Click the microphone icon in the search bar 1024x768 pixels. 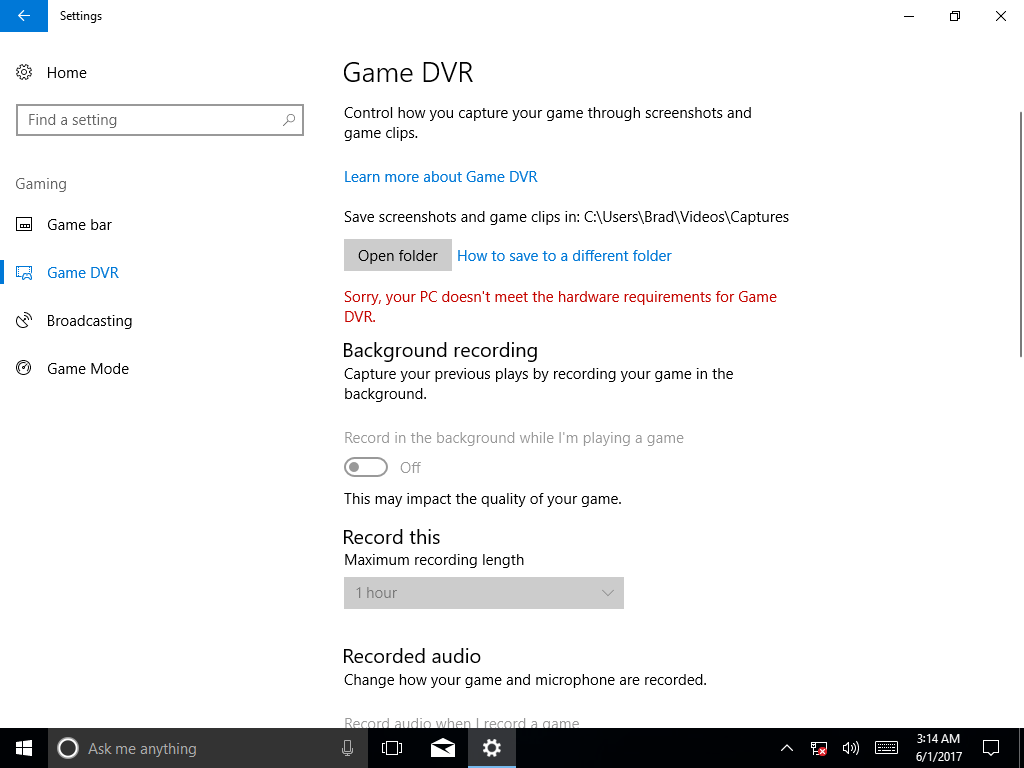[347, 748]
